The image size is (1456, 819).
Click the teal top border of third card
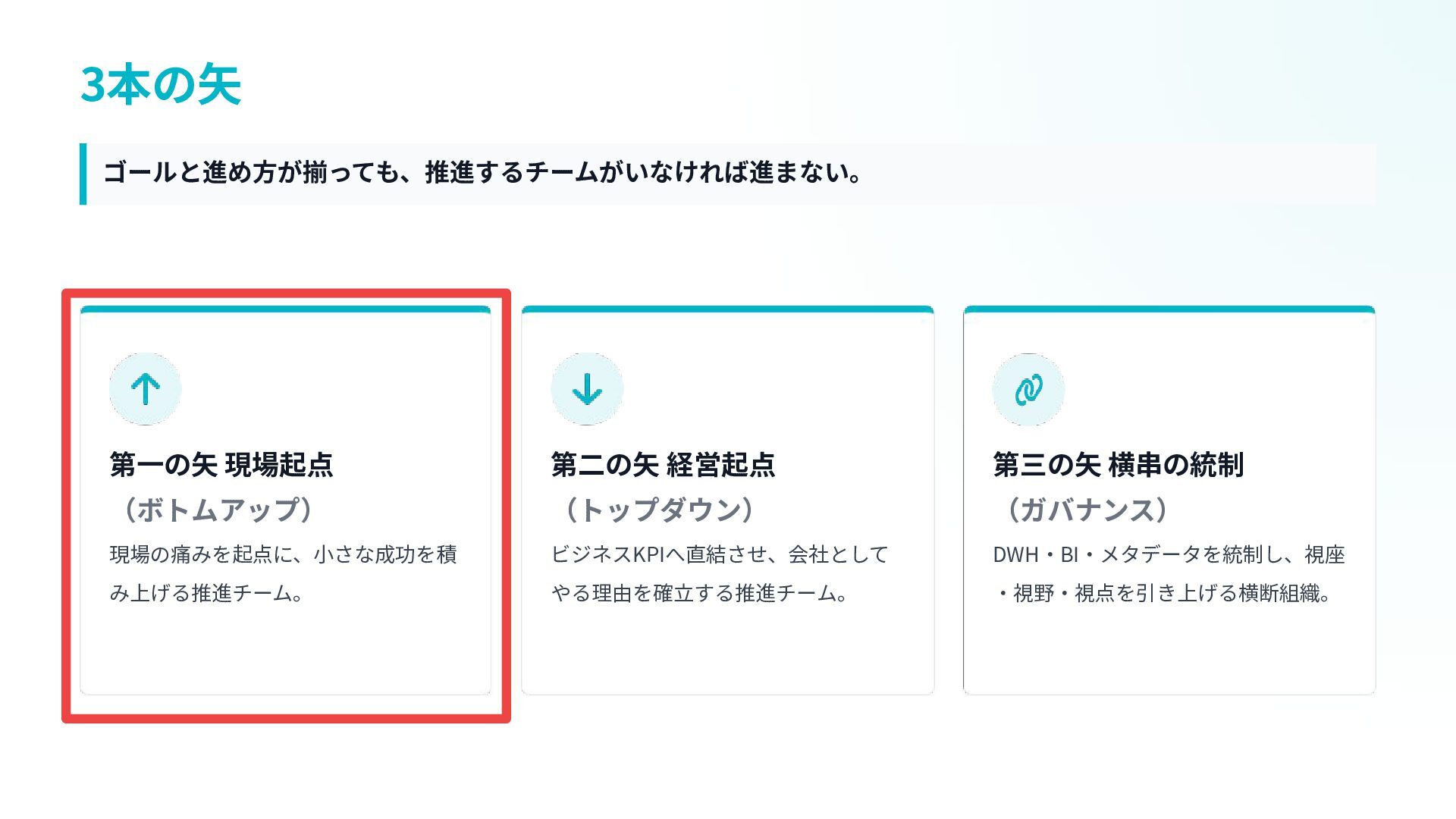[x=1169, y=309]
